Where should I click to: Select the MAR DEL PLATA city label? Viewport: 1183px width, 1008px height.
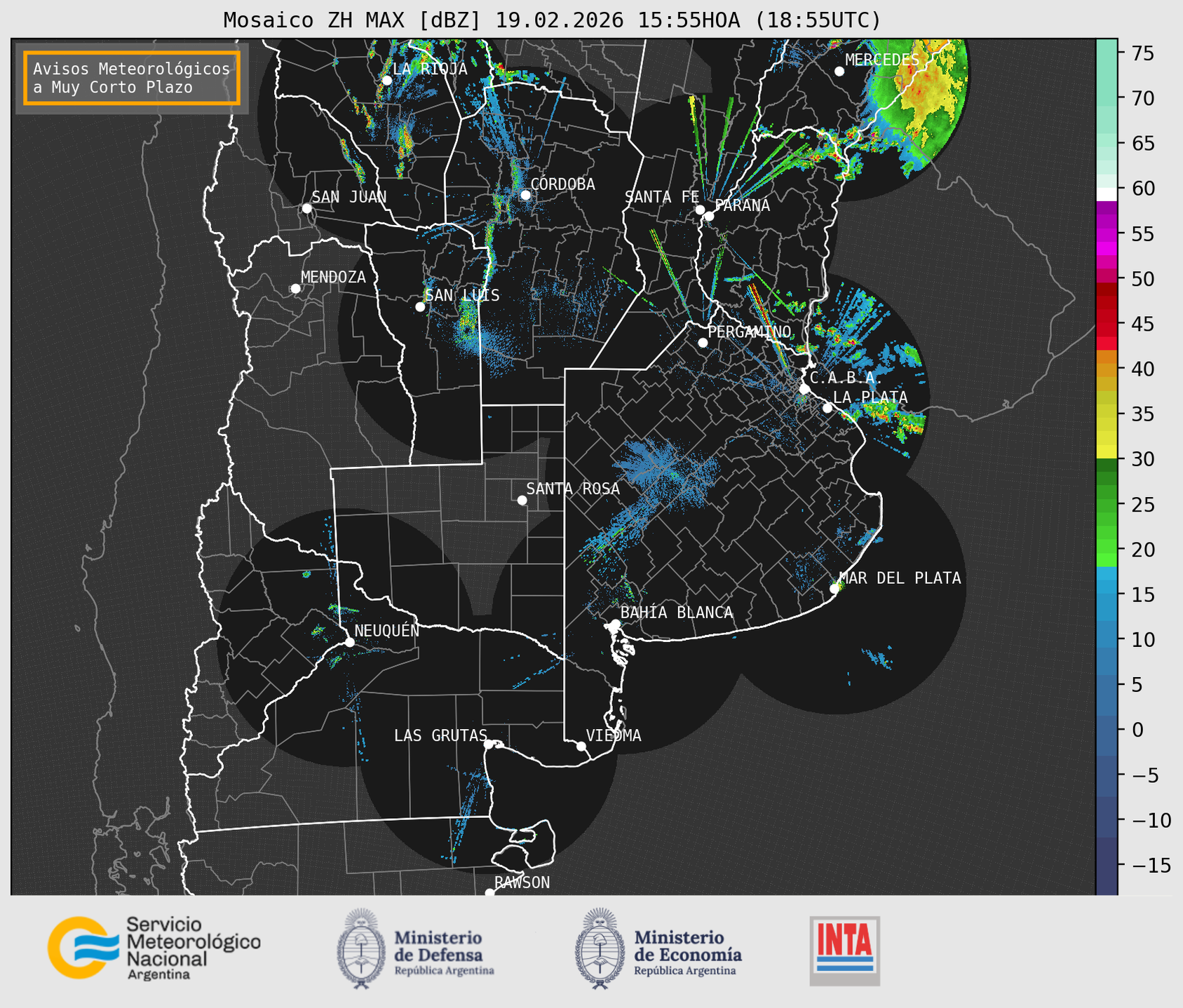tap(900, 578)
